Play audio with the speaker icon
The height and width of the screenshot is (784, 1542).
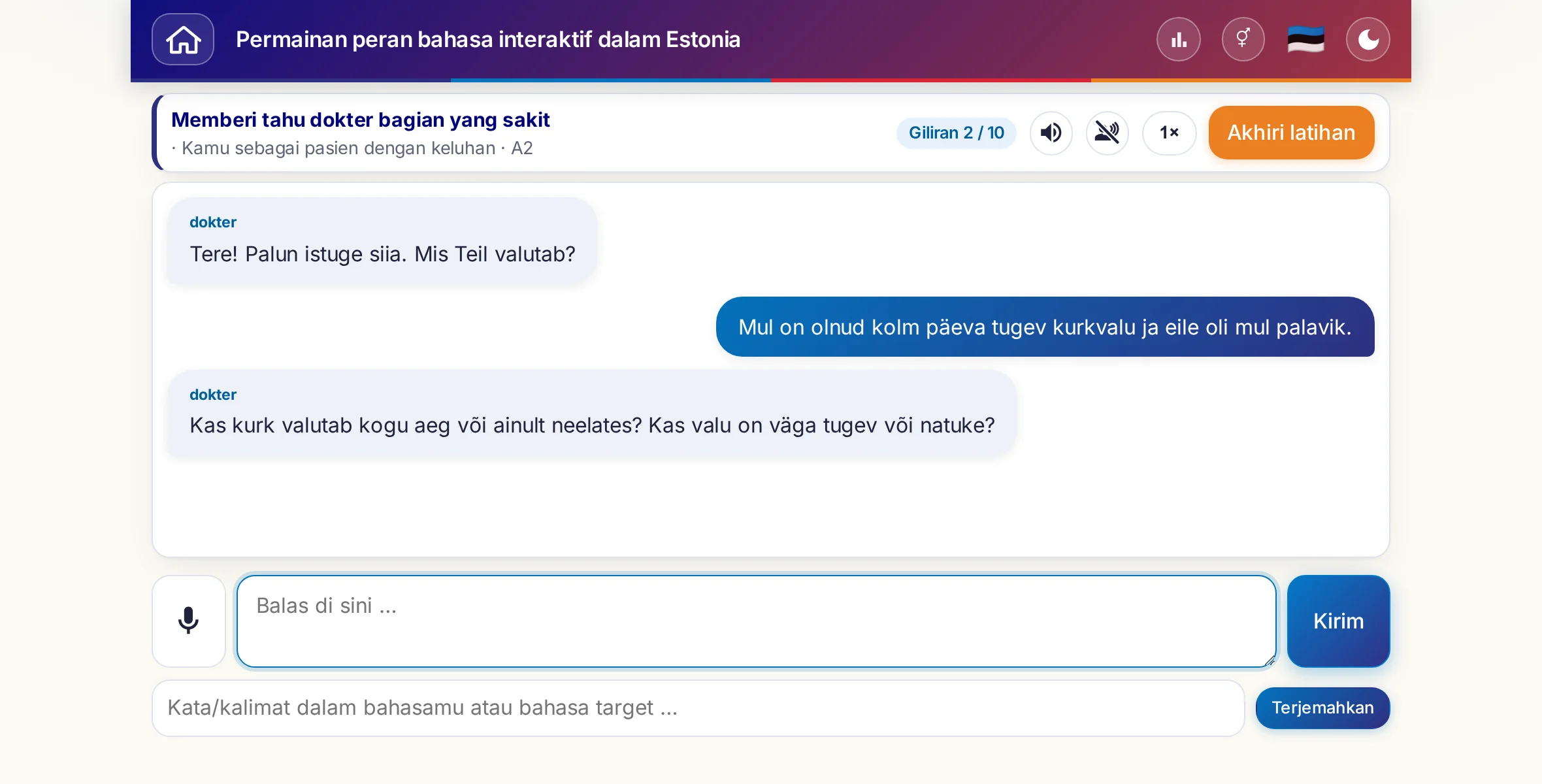tap(1051, 133)
